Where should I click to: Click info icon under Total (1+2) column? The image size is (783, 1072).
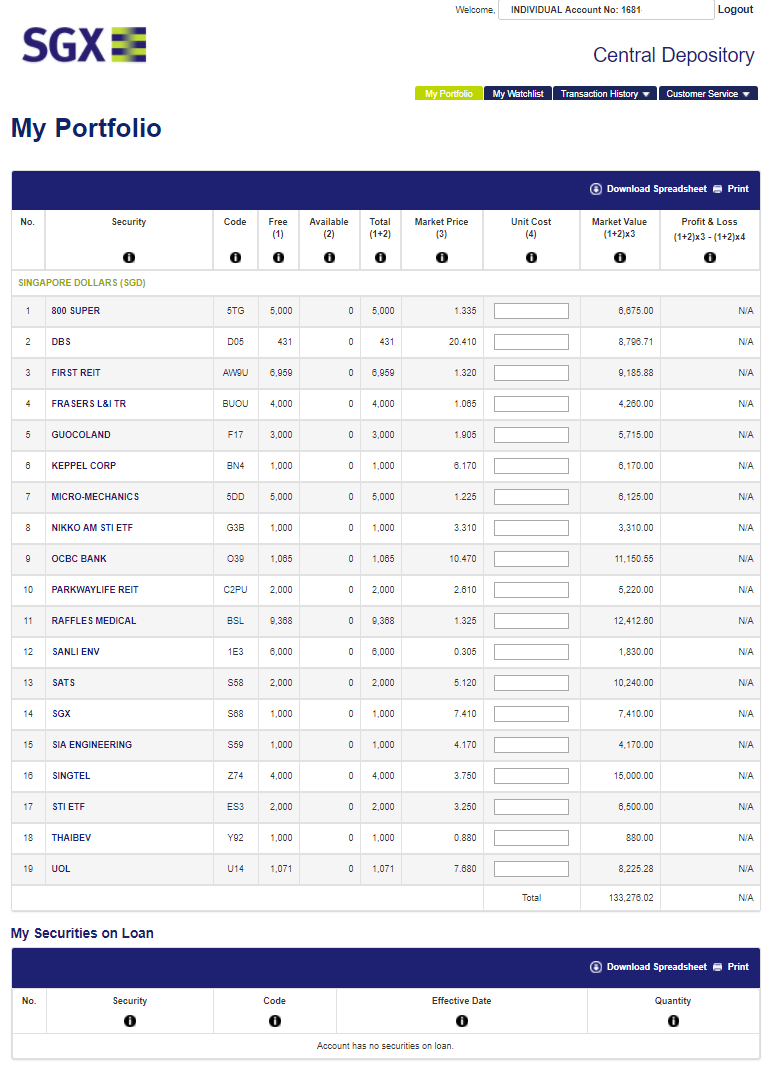[380, 258]
